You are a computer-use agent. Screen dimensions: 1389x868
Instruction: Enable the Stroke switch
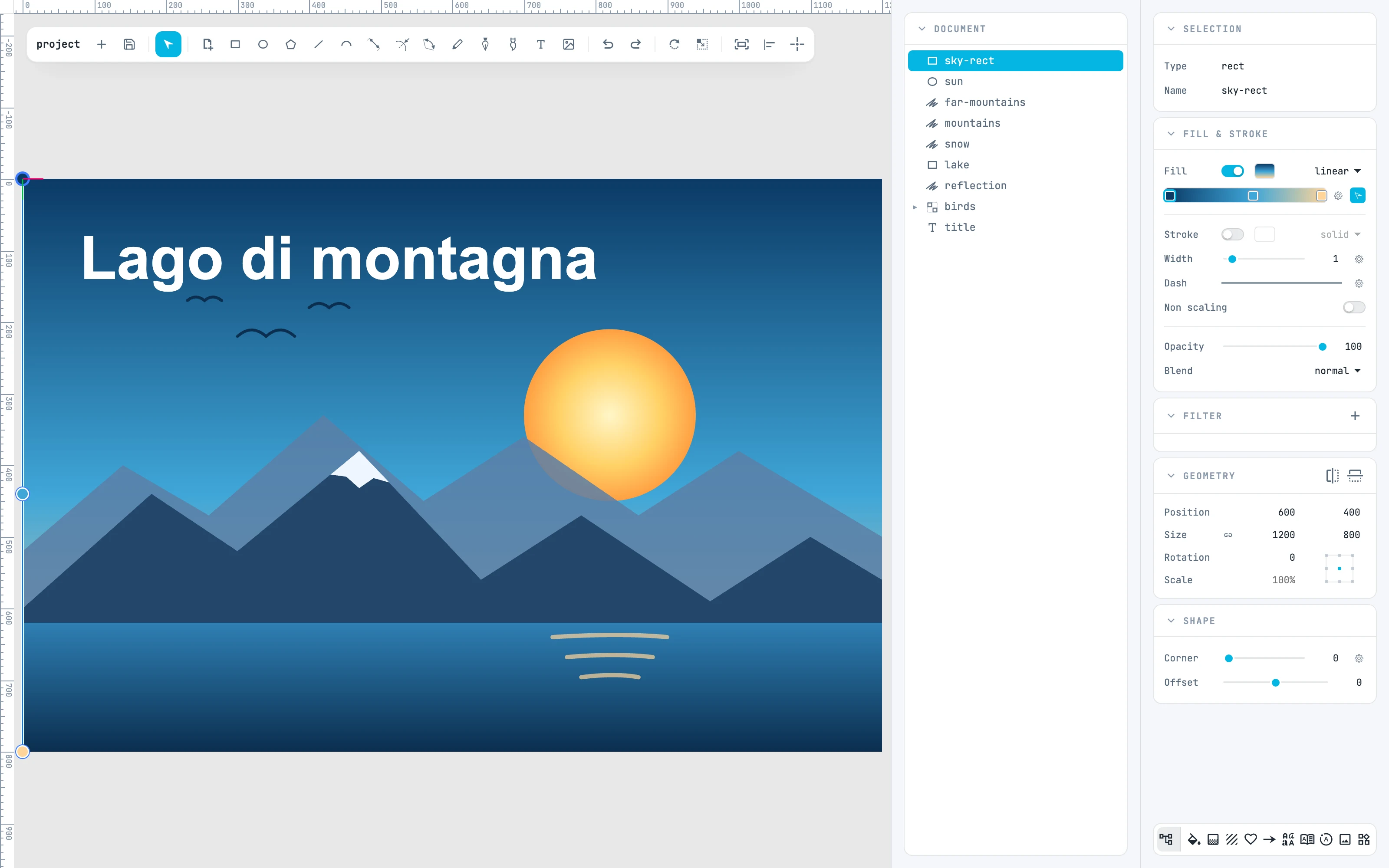pos(1232,234)
